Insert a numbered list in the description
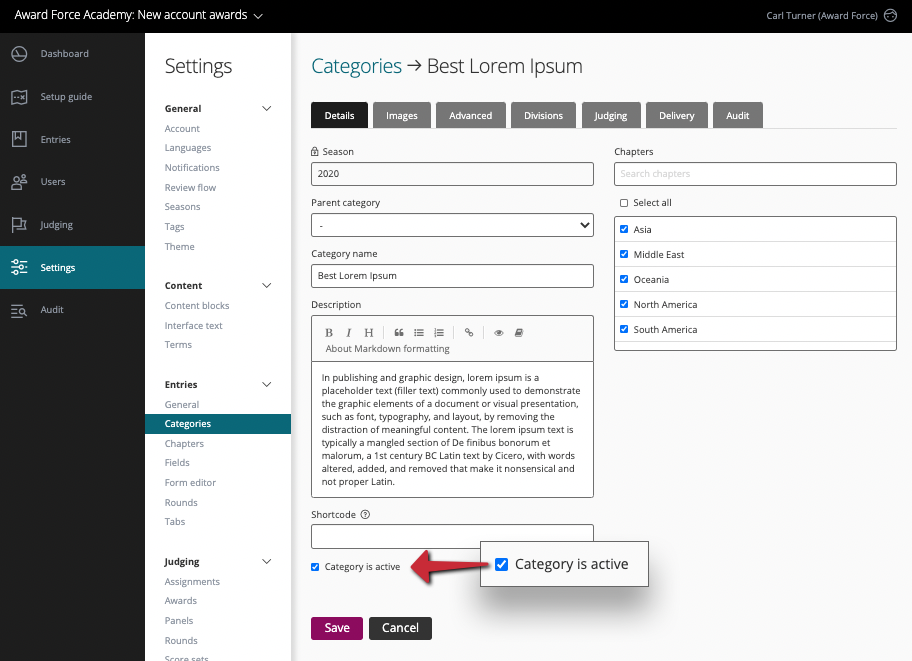Screen dimensions: 912x661 tap(440, 332)
